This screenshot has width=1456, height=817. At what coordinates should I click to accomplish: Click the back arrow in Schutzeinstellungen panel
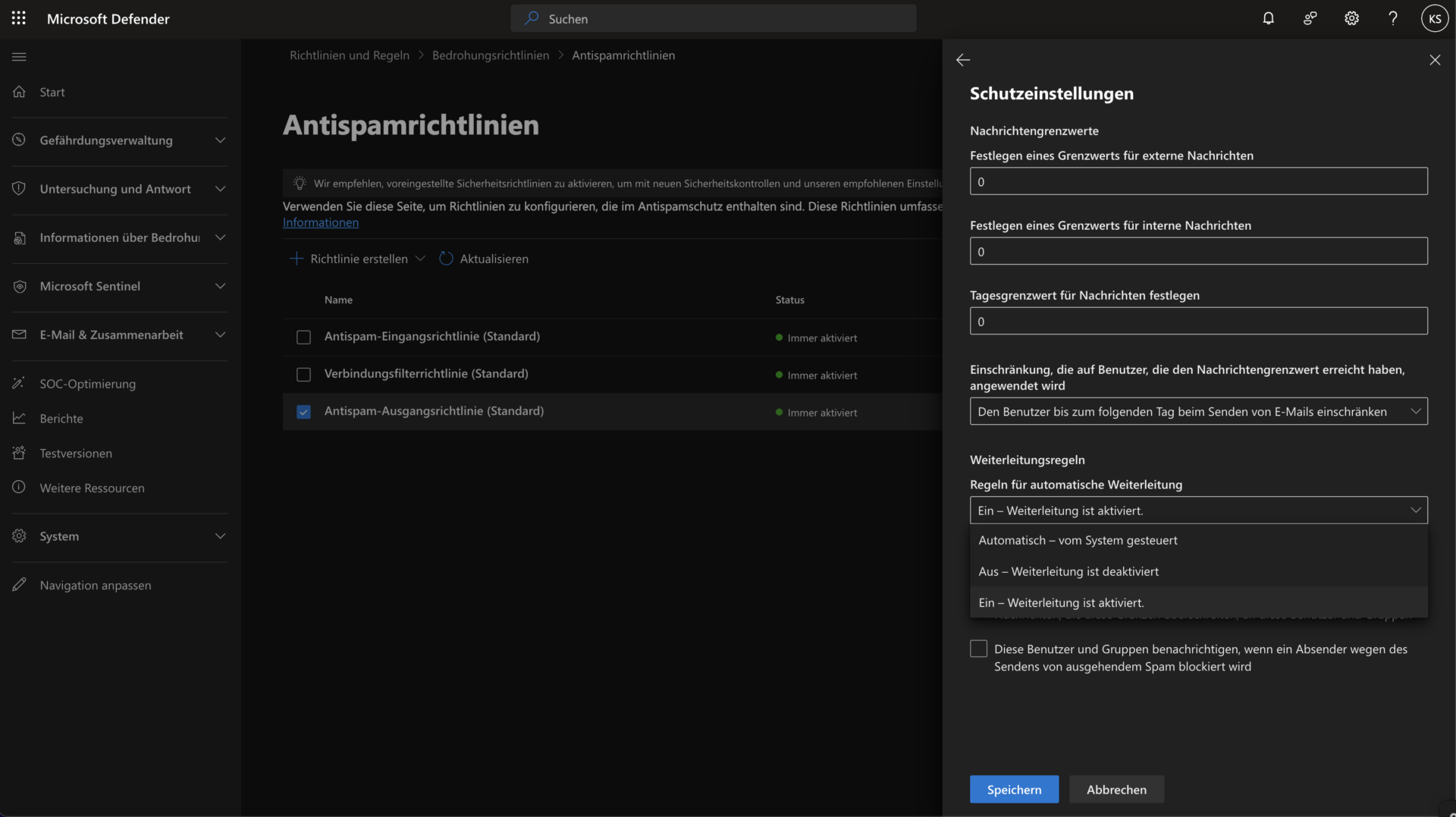[x=963, y=60]
